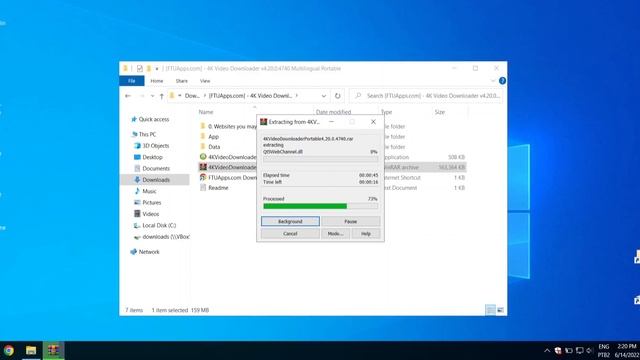Go back in Explorer navigation
Screen dimensions: 640x360
tap(128, 96)
